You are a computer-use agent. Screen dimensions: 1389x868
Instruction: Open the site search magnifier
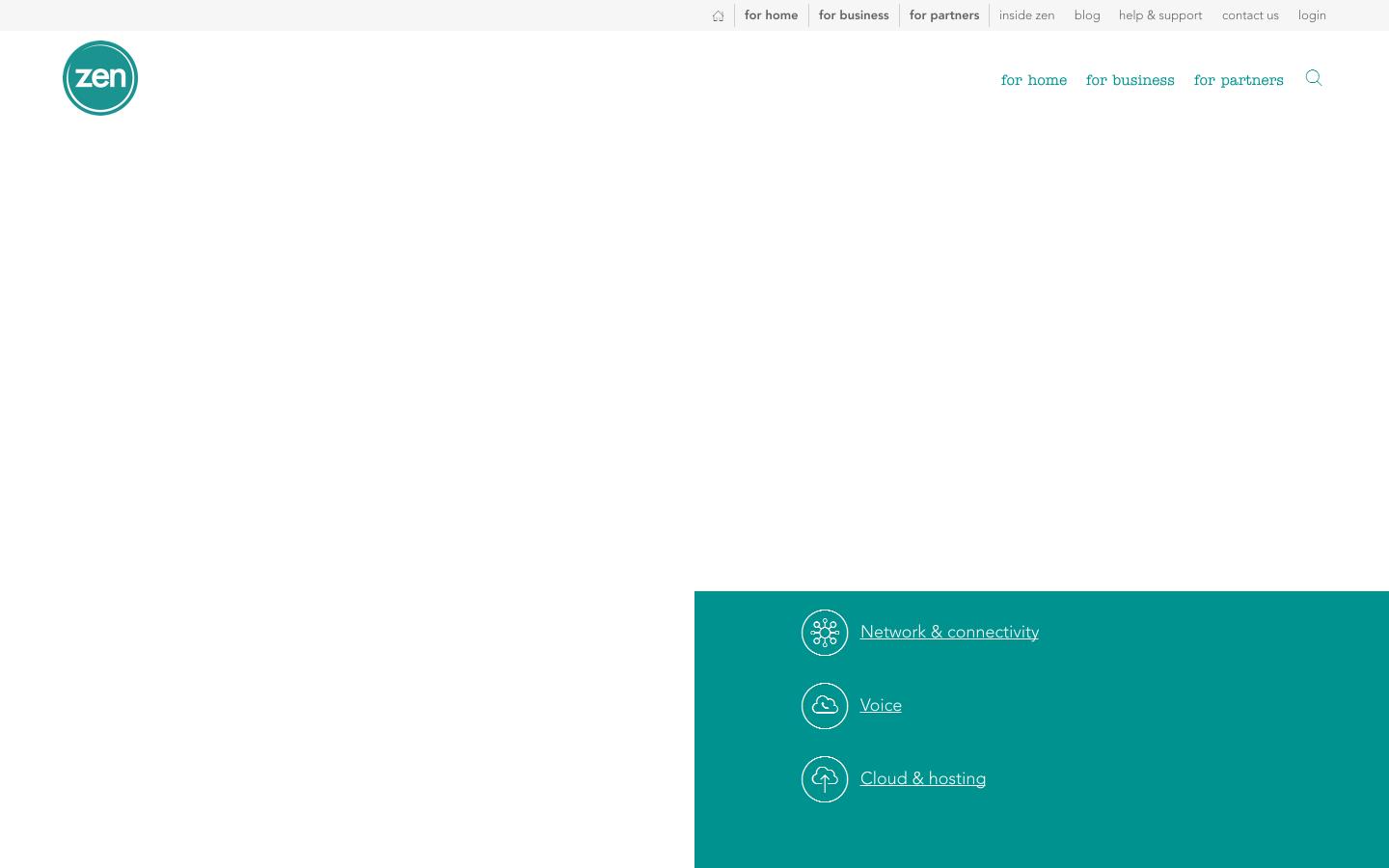click(x=1314, y=77)
